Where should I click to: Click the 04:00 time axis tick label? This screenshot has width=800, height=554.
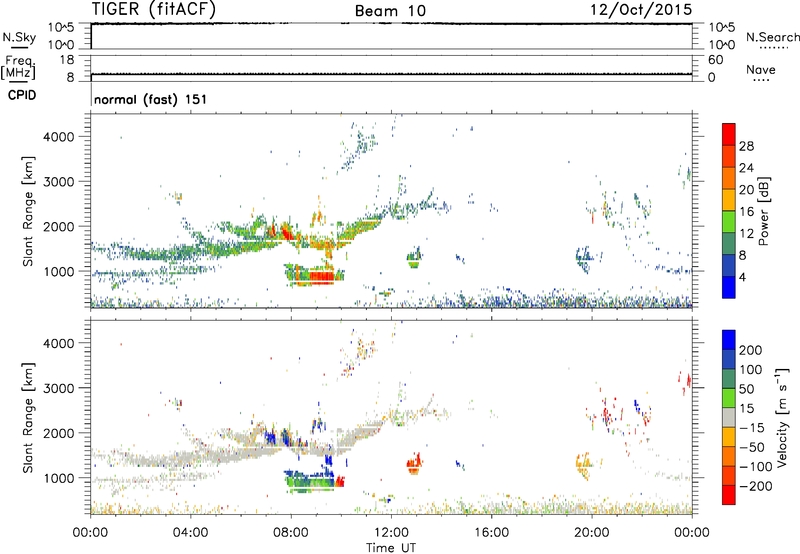click(191, 533)
